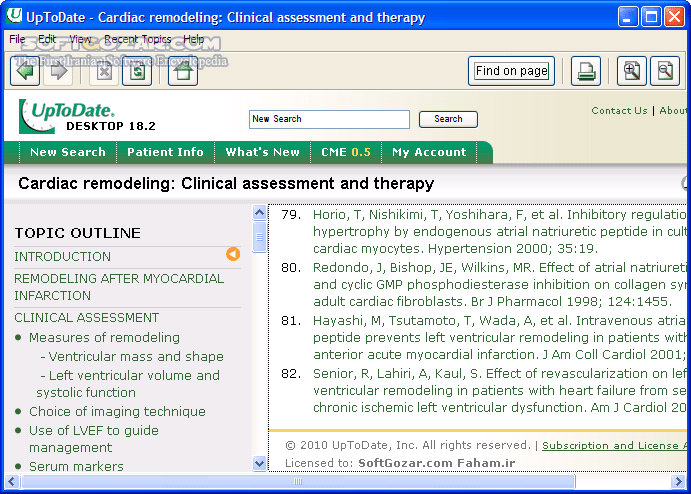Click inside the New Search text field
This screenshot has height=494, width=691.
coord(329,119)
